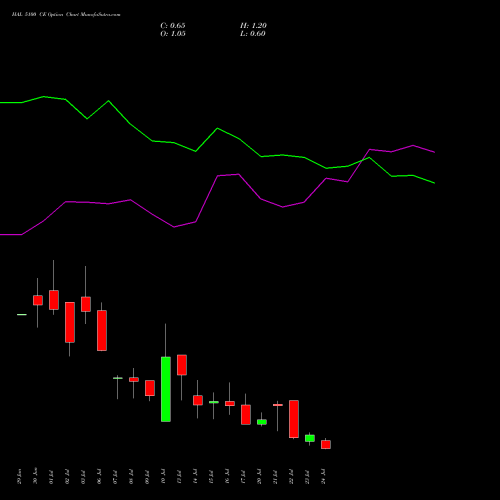Select the 23 Jul date label

(307, 477)
